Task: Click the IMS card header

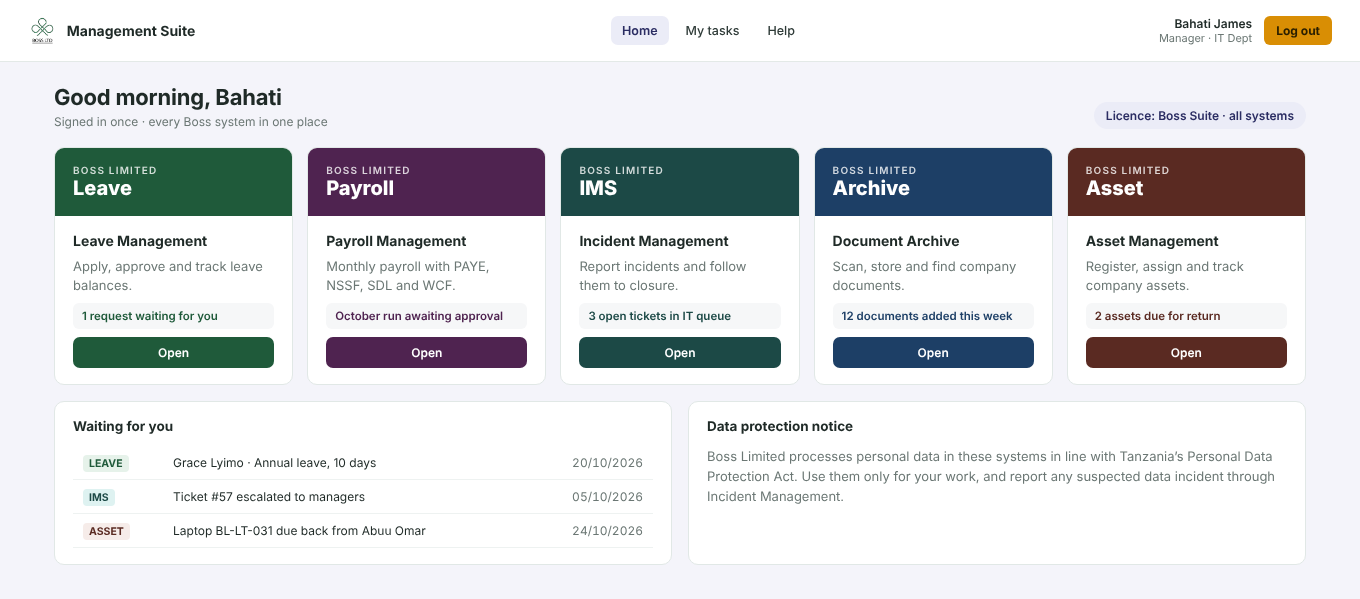Action: [680, 182]
